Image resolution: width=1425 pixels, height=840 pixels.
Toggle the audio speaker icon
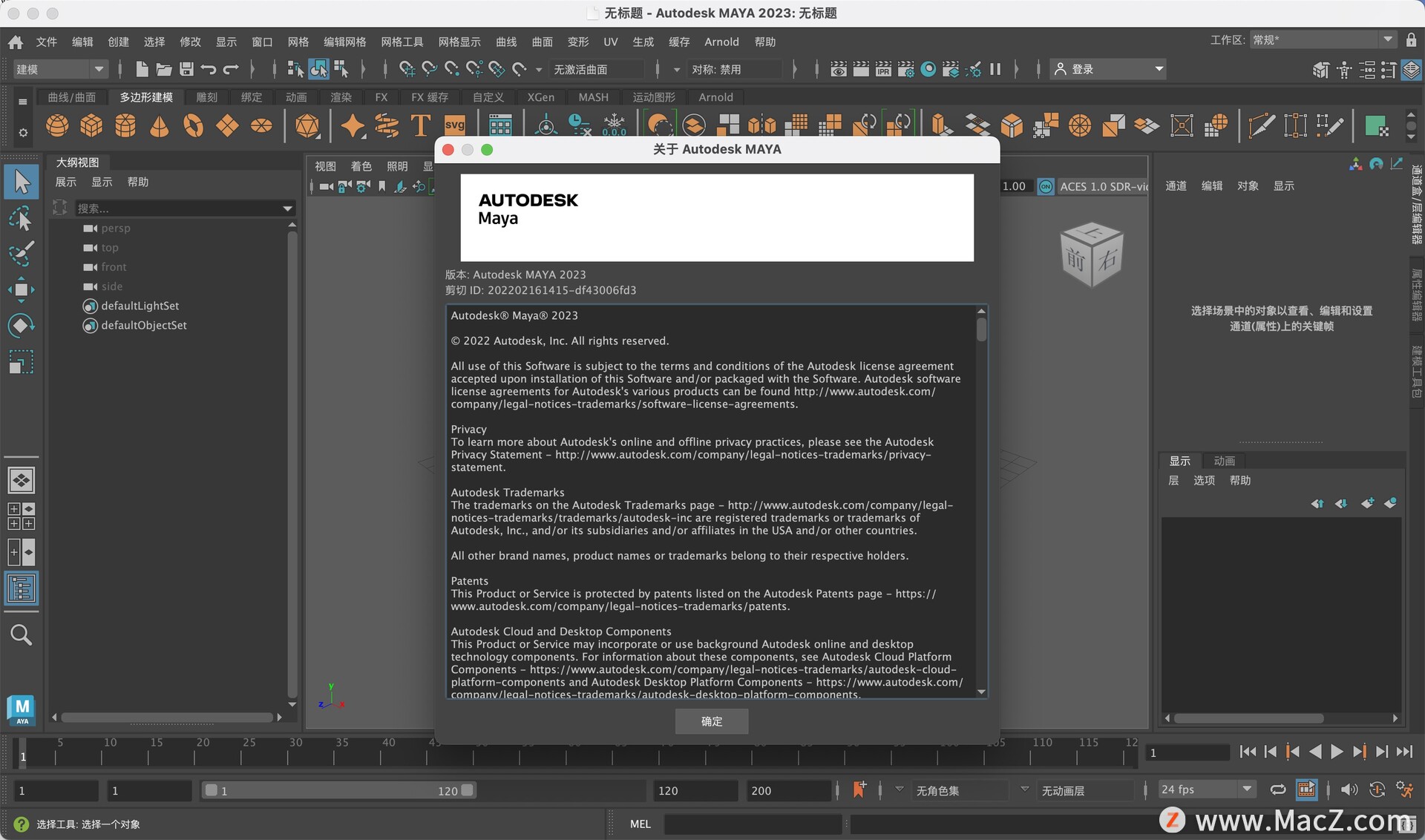pos(1349,790)
